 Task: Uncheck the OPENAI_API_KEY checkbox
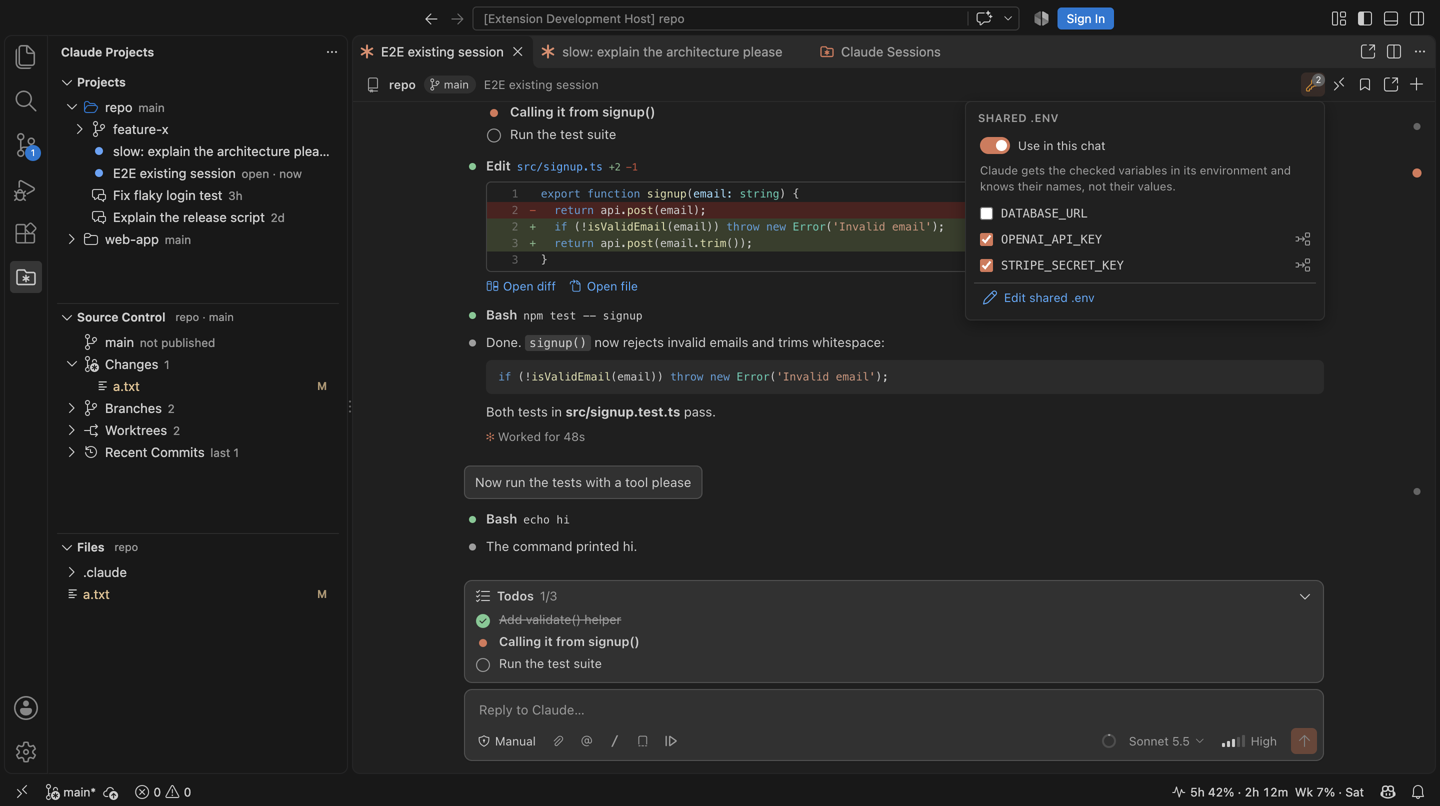point(987,239)
